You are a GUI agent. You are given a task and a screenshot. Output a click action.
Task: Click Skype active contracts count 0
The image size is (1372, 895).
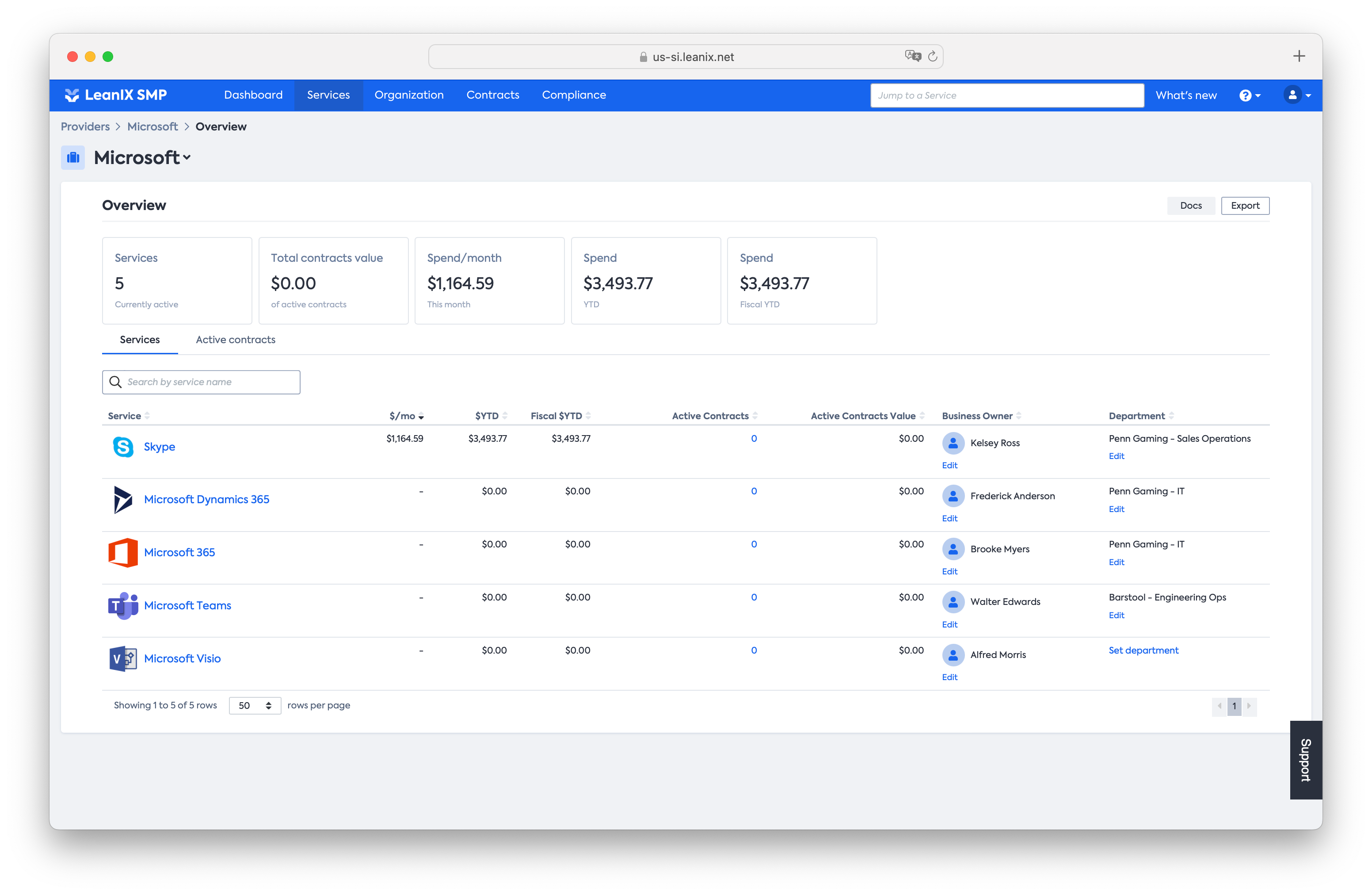(x=754, y=439)
